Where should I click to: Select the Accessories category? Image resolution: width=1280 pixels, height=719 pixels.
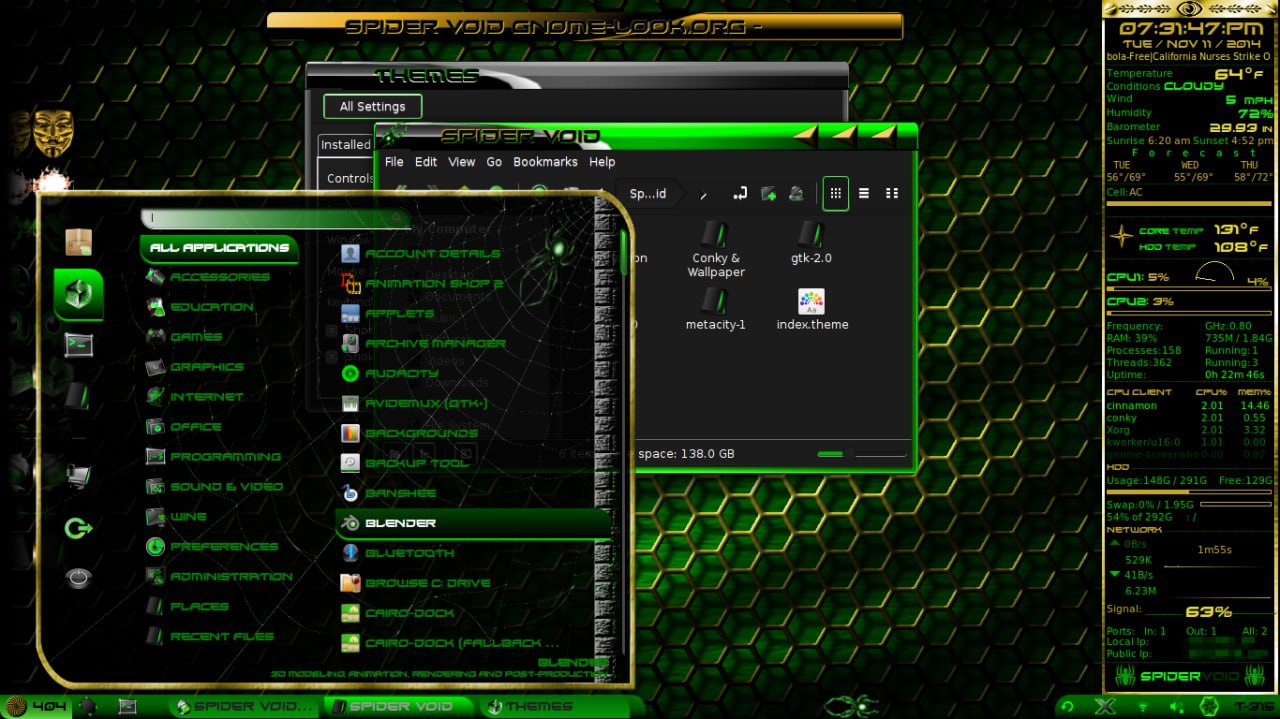[208, 277]
